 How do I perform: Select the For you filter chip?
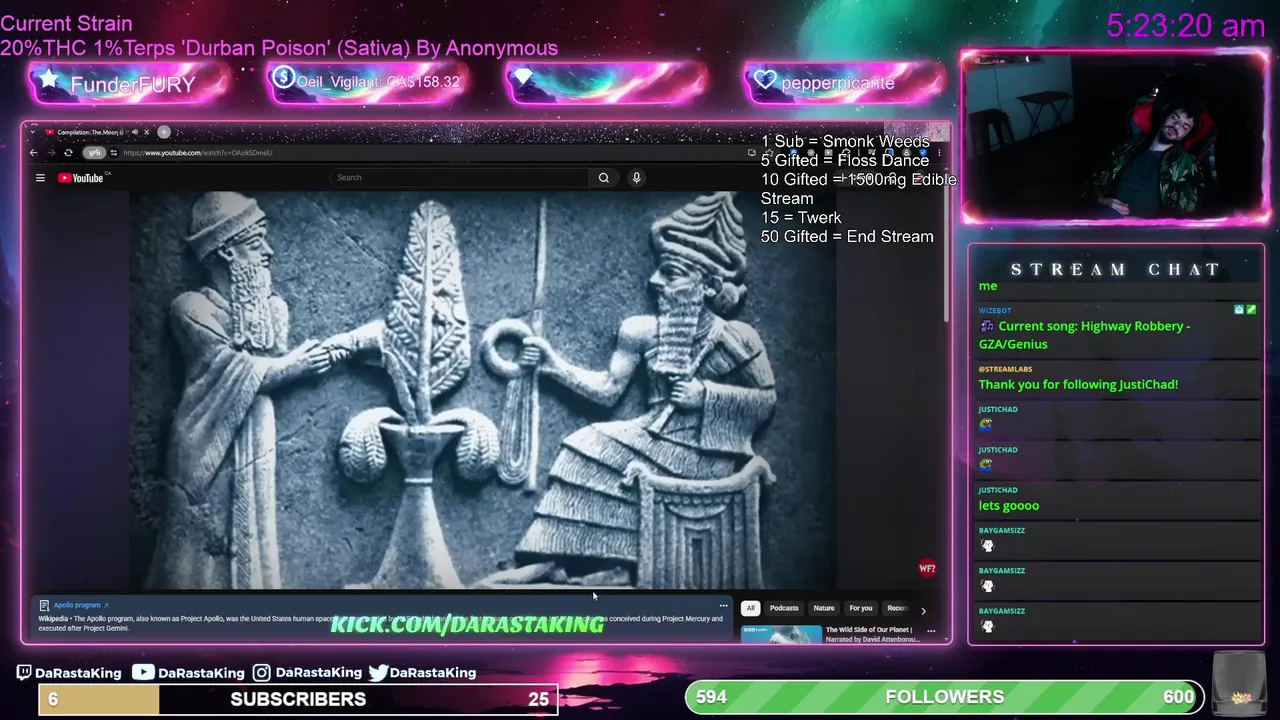coord(861,608)
